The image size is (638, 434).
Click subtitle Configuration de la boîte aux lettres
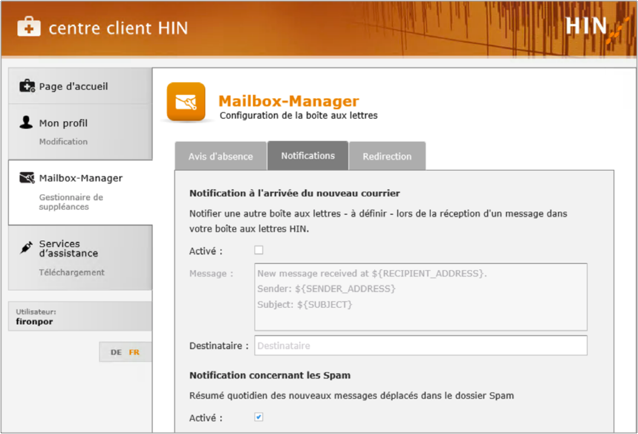pyautogui.click(x=299, y=116)
